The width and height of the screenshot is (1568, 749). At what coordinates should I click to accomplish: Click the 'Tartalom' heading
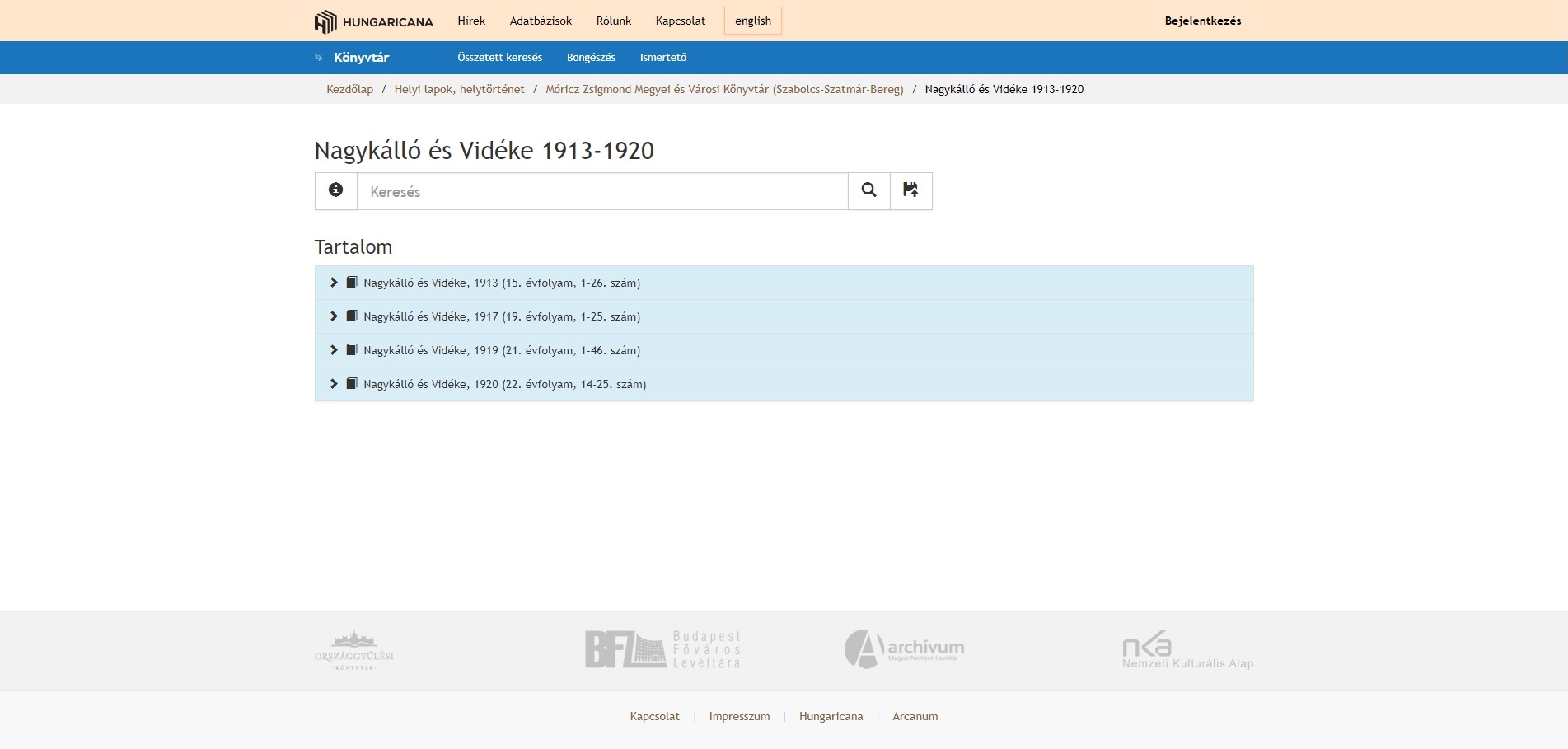tap(353, 247)
